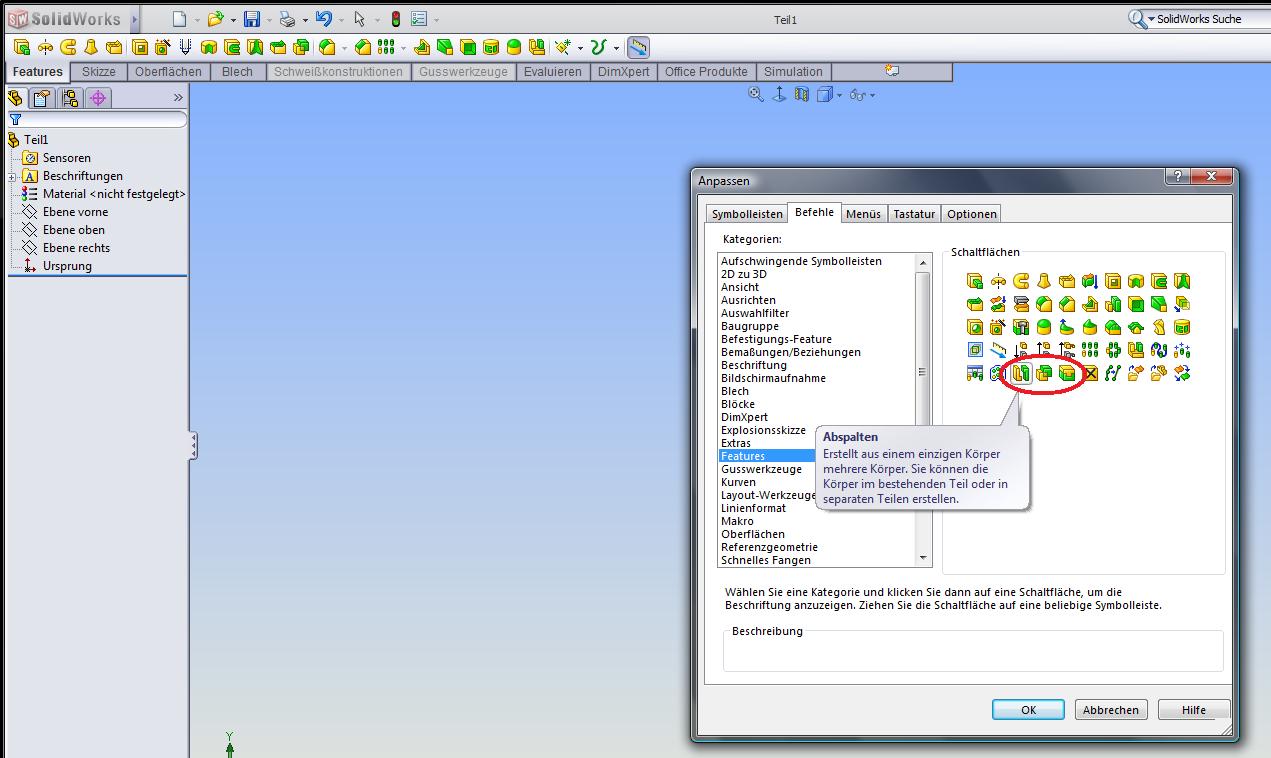
Task: Select Referenzgeometrie in Kategorien list
Action: (x=769, y=547)
